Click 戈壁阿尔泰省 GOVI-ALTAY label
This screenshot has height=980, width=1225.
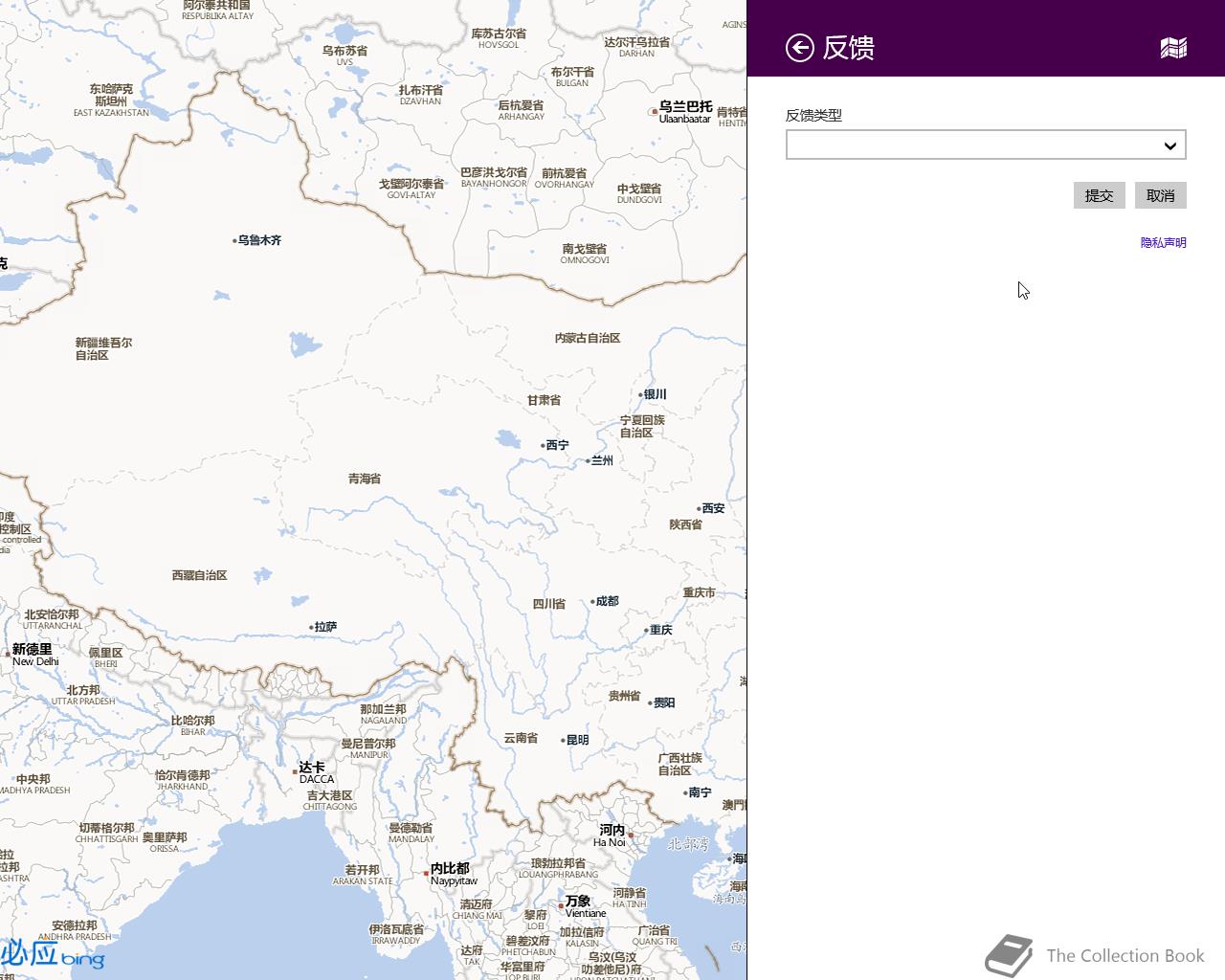[x=412, y=189]
